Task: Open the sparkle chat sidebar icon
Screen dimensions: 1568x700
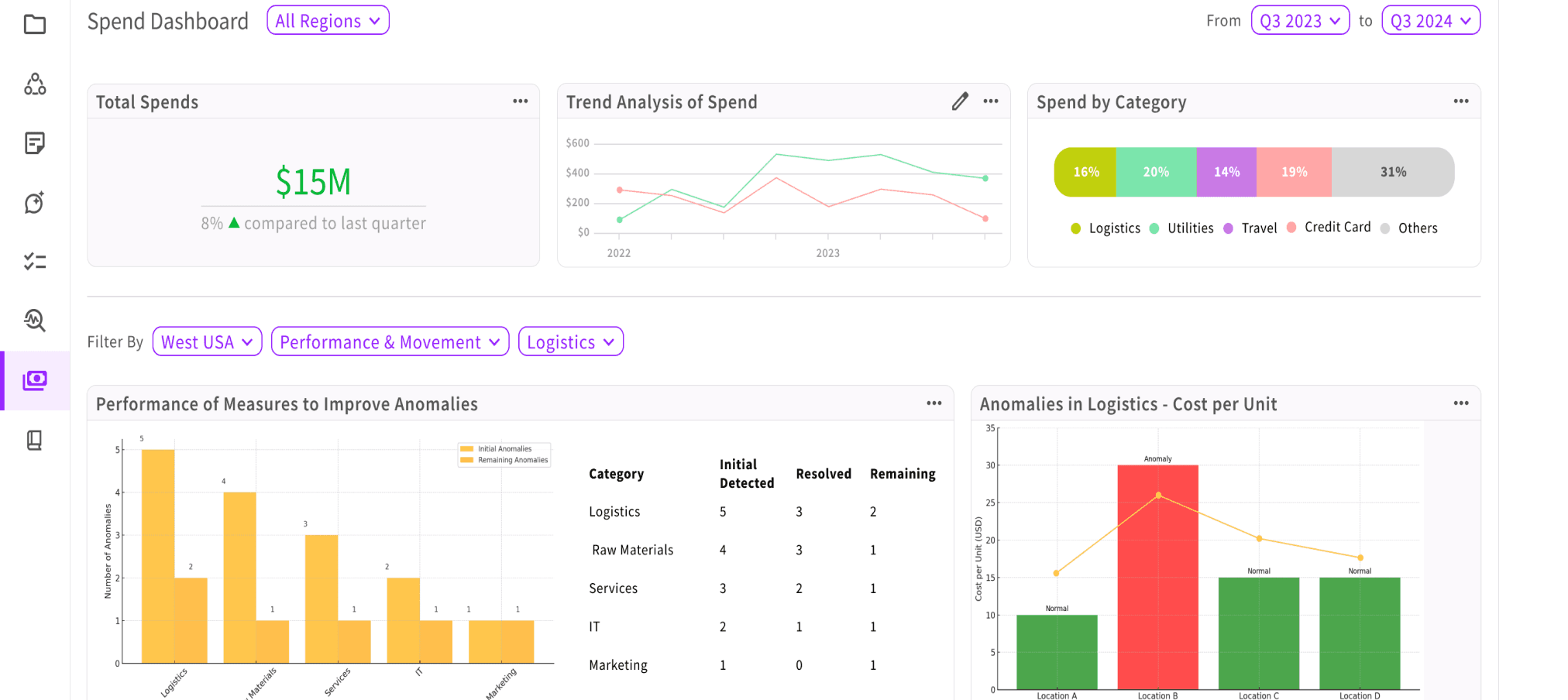Action: tap(35, 203)
